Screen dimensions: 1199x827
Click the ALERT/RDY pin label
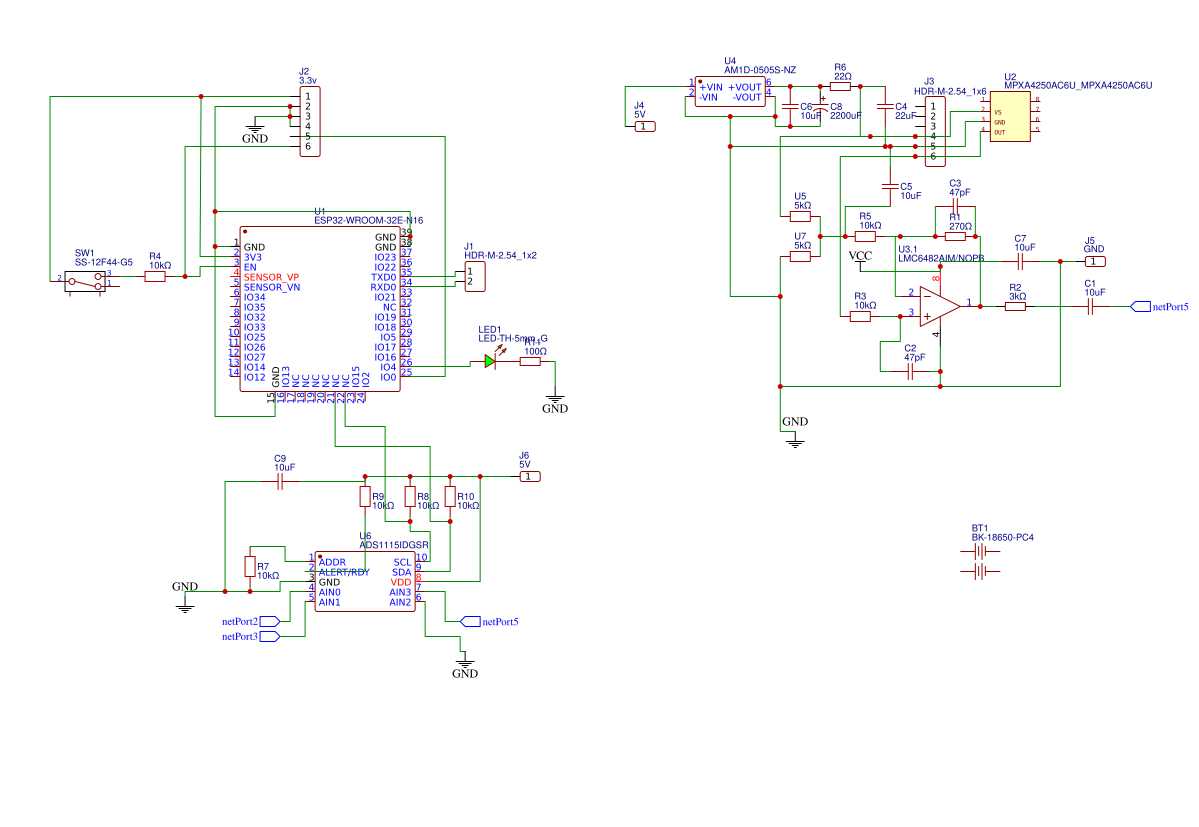pos(344,572)
